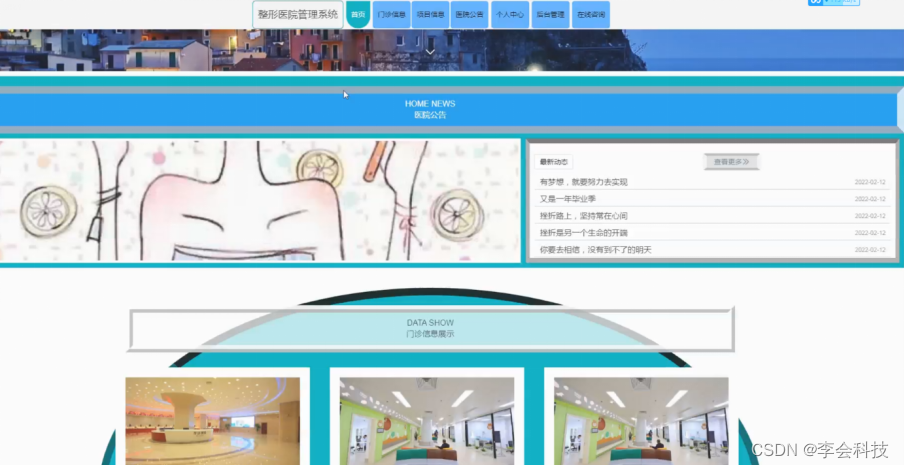Open the hospital lobby reception photo card
Screen dimensions: 904x468
[x=213, y=421]
